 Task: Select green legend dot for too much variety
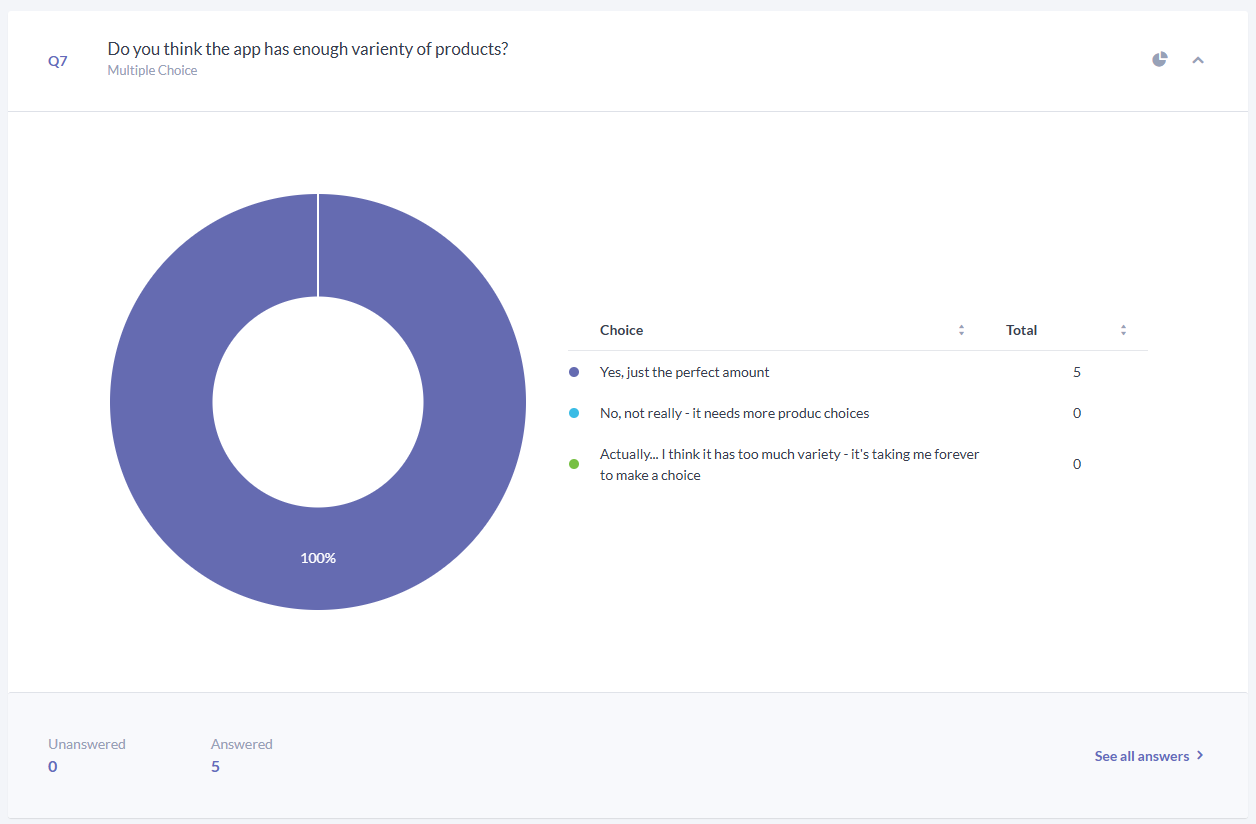tap(574, 464)
